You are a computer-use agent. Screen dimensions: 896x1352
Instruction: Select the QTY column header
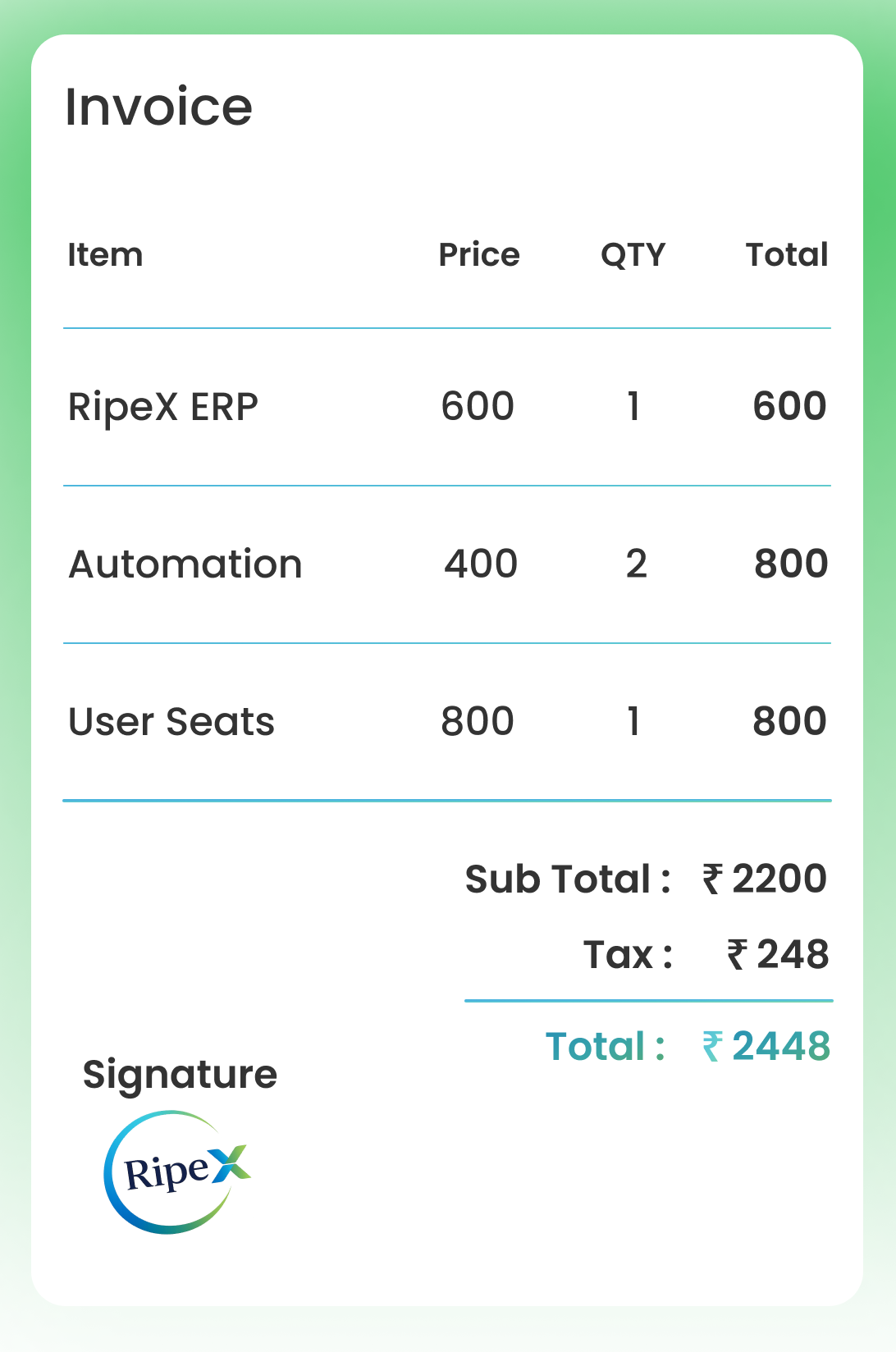(x=633, y=255)
